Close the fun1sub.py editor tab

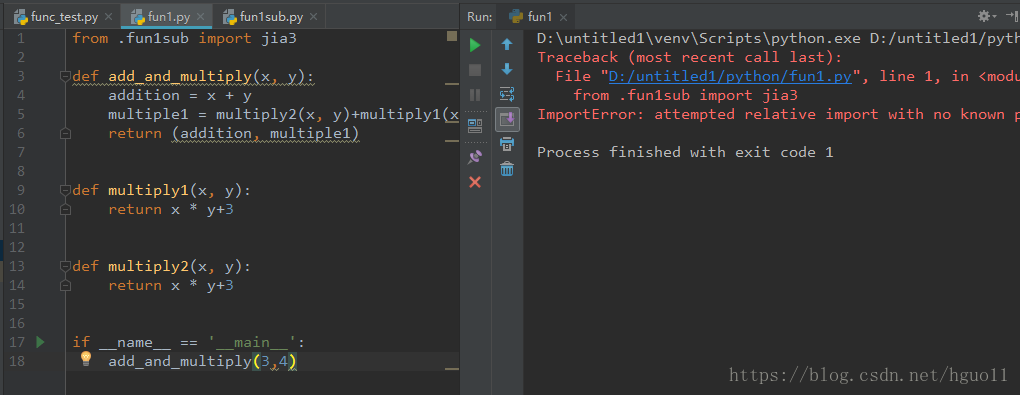315,18
